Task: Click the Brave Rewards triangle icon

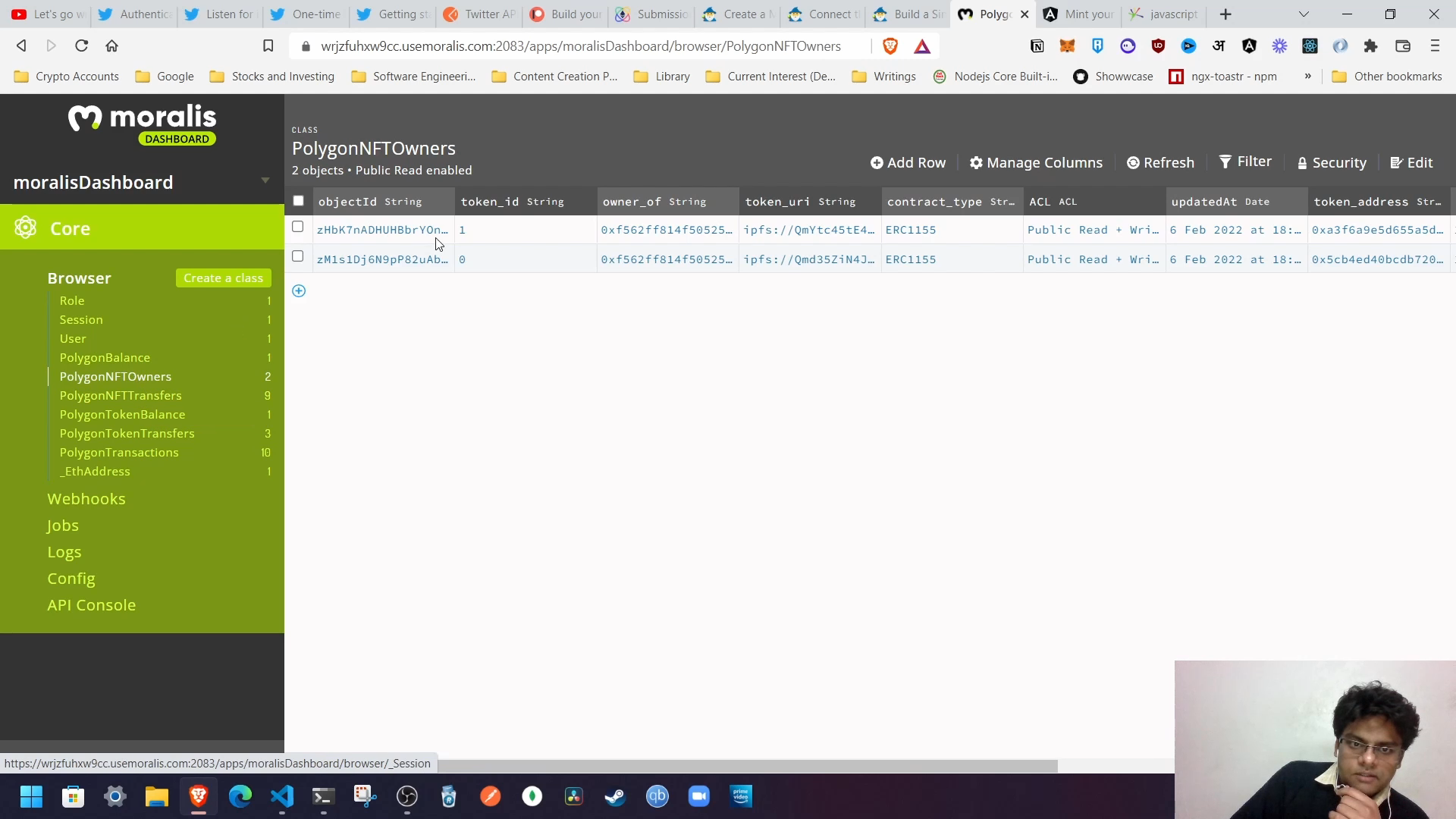Action: pyautogui.click(x=922, y=47)
